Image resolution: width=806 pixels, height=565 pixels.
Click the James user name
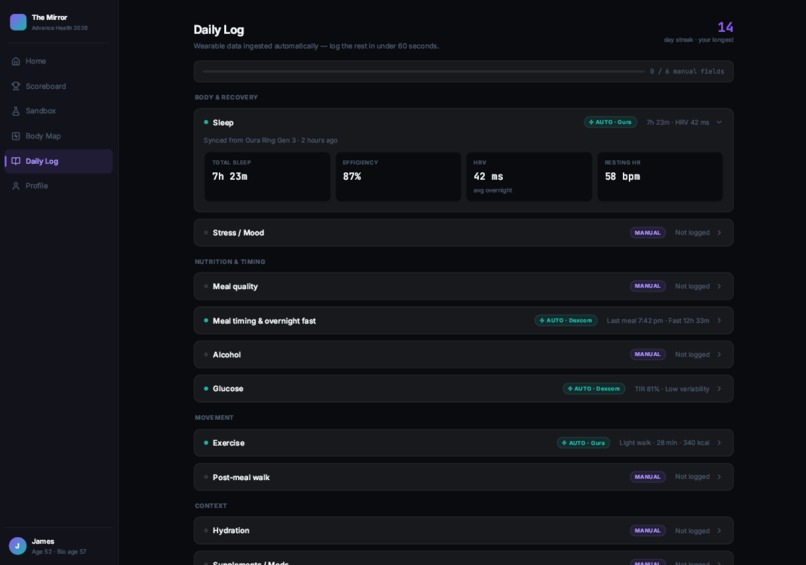[x=43, y=541]
